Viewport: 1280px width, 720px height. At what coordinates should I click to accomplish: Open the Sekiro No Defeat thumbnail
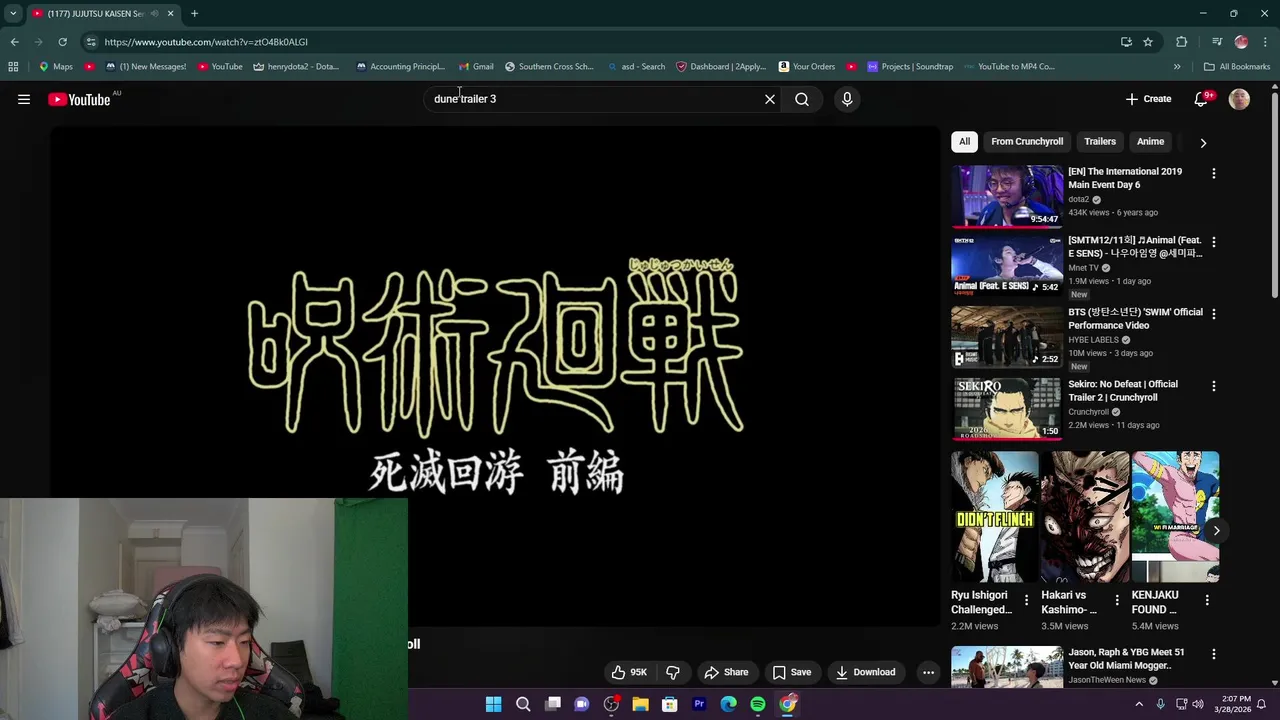1006,408
